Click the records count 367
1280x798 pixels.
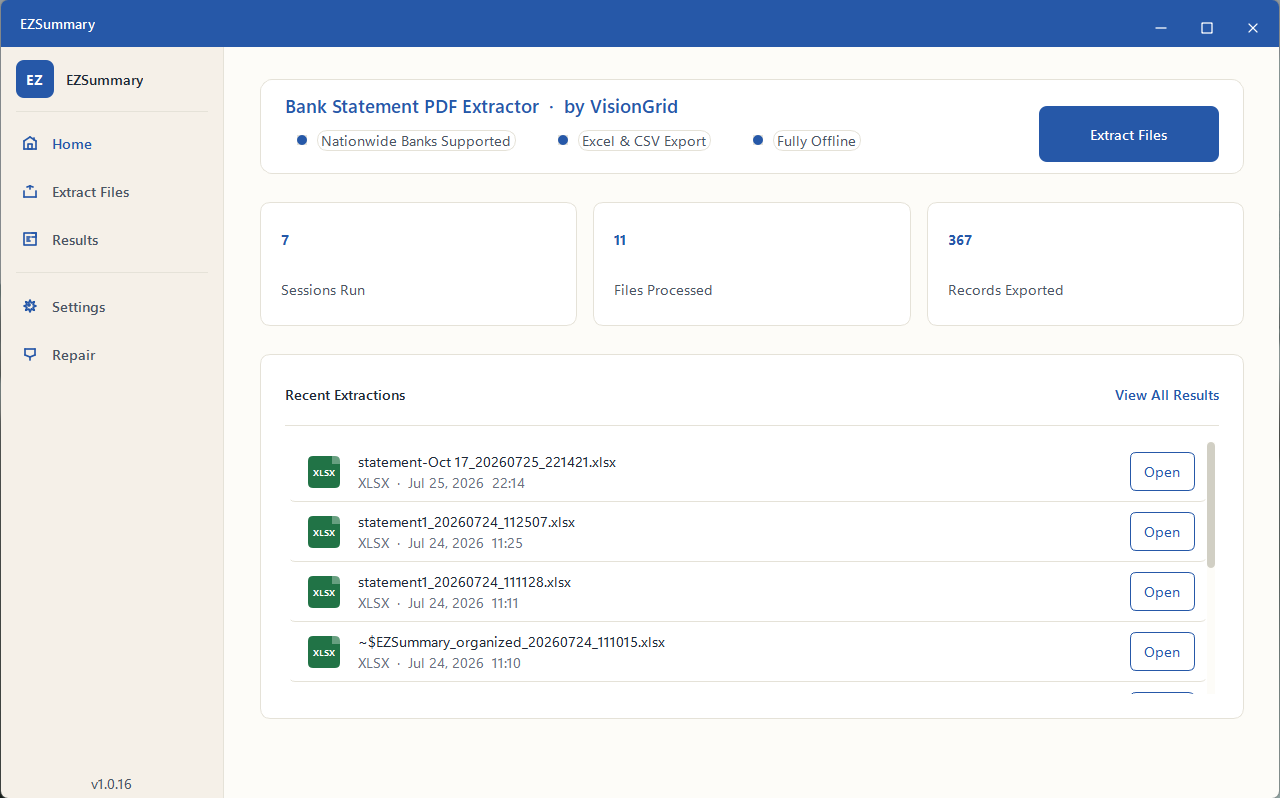pyautogui.click(x=960, y=240)
